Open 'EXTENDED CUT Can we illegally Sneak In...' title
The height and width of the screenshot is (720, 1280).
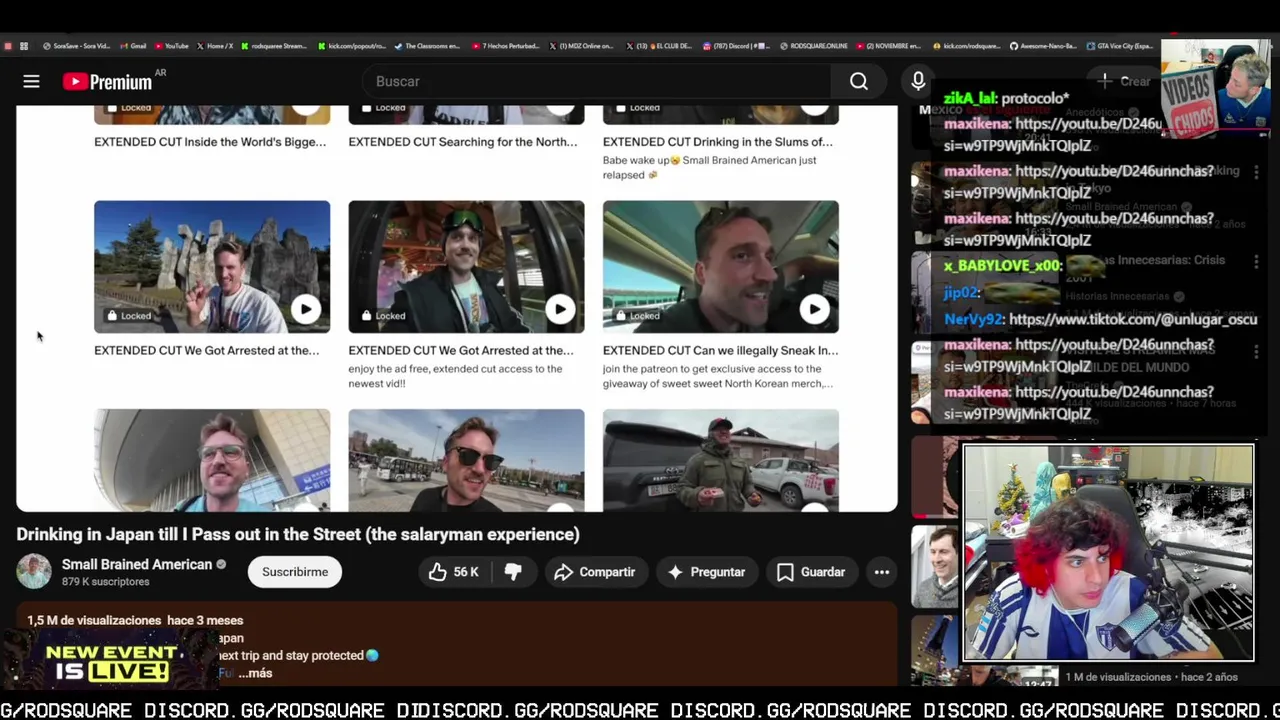tap(721, 350)
